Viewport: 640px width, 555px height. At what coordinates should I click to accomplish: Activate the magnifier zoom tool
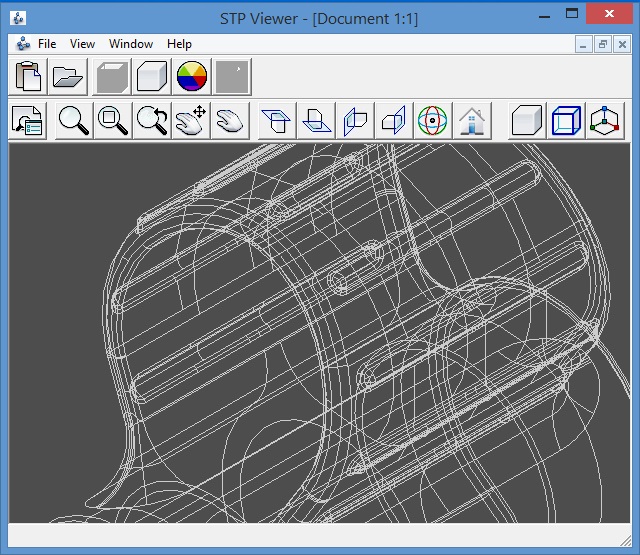[74, 121]
